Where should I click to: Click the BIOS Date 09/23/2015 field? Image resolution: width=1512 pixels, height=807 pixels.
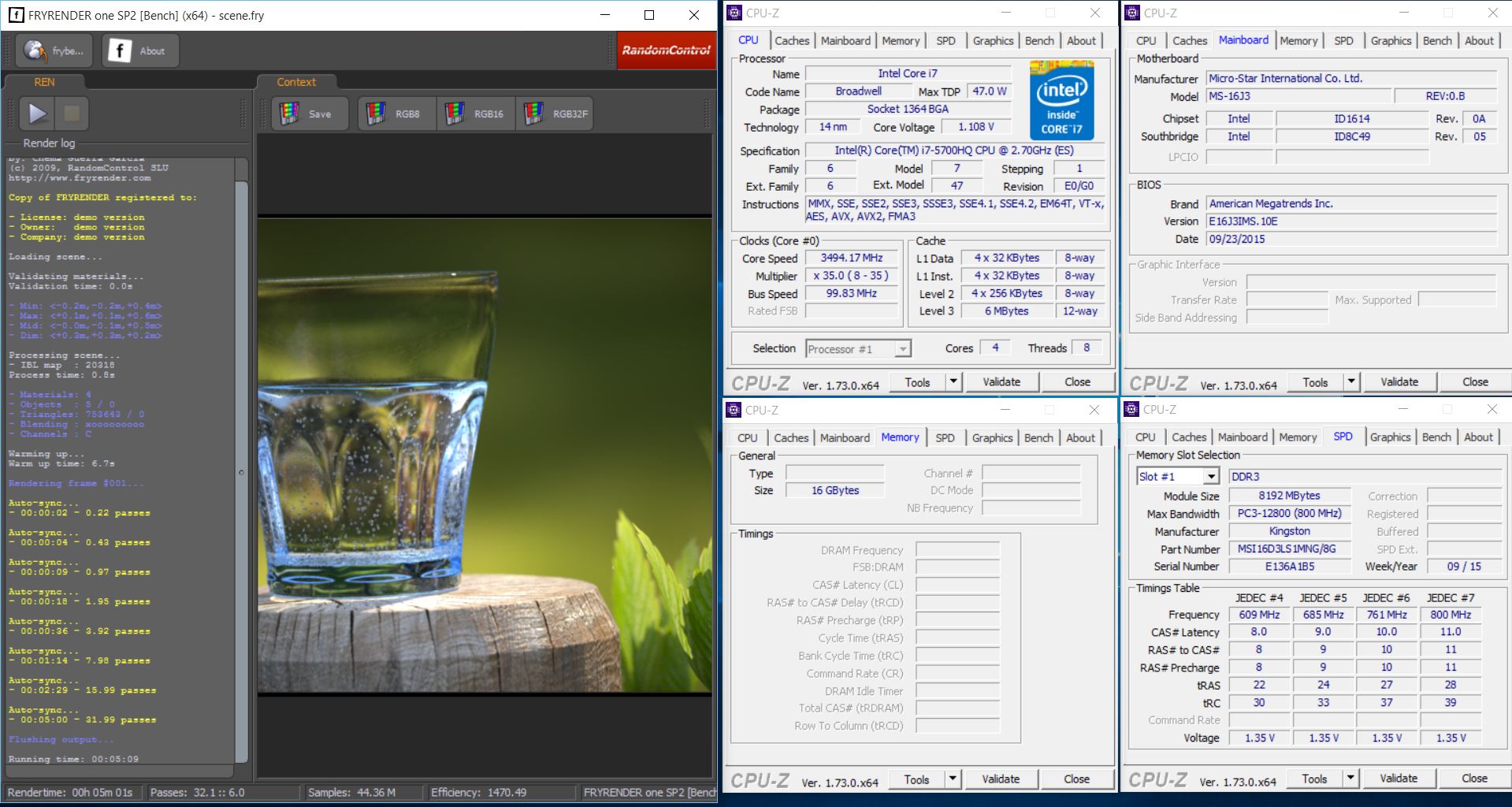coord(1351,240)
